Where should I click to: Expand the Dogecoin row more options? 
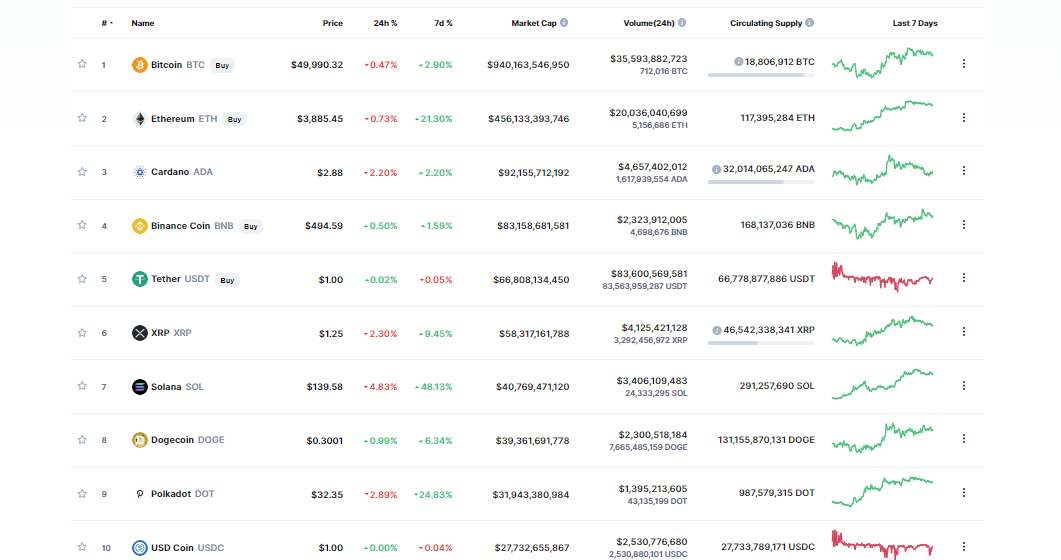964,439
